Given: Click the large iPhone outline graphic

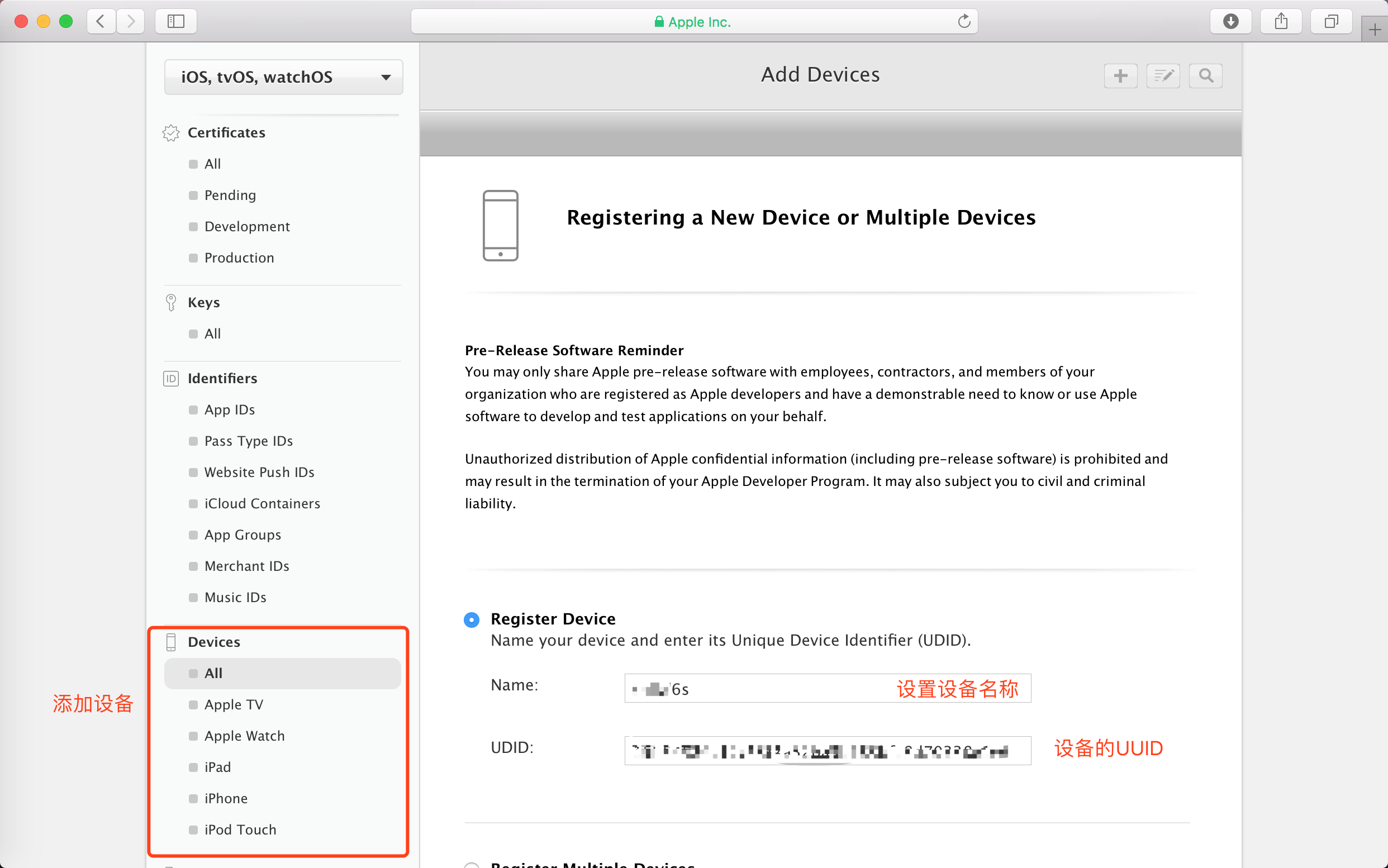Looking at the screenshot, I should pos(501,226).
